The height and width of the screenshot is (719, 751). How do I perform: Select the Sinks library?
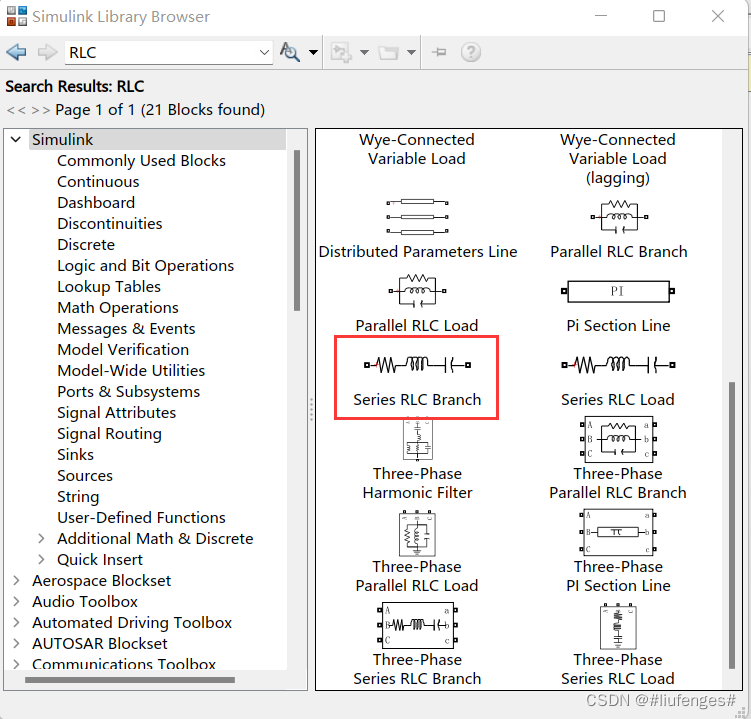(x=75, y=455)
